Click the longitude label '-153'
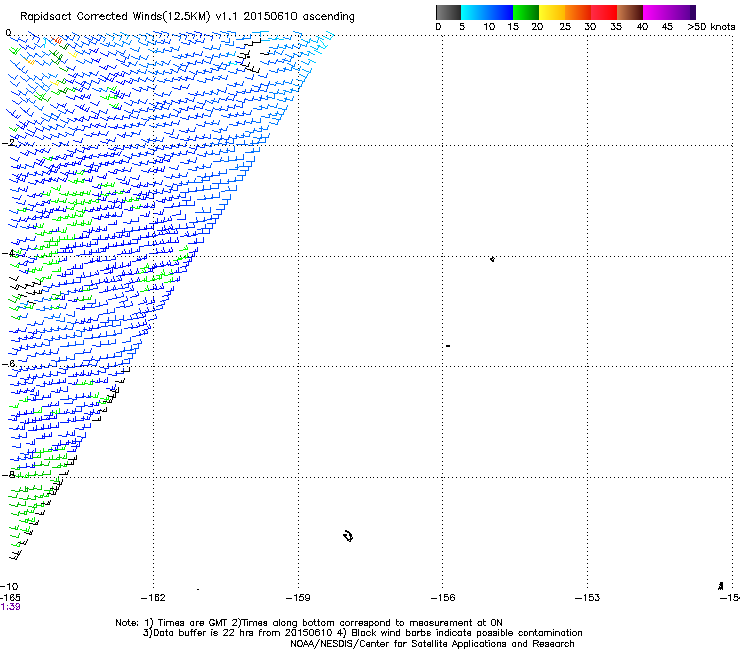This screenshot has width=740, height=650. pyautogui.click(x=588, y=598)
